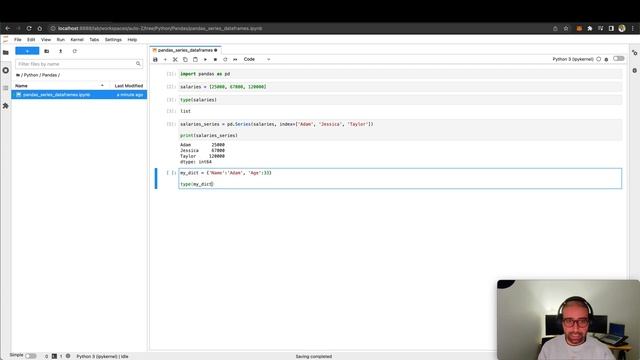640x360 pixels.
Task: Open the File Browser sidebar panel
Action: tap(6, 52)
